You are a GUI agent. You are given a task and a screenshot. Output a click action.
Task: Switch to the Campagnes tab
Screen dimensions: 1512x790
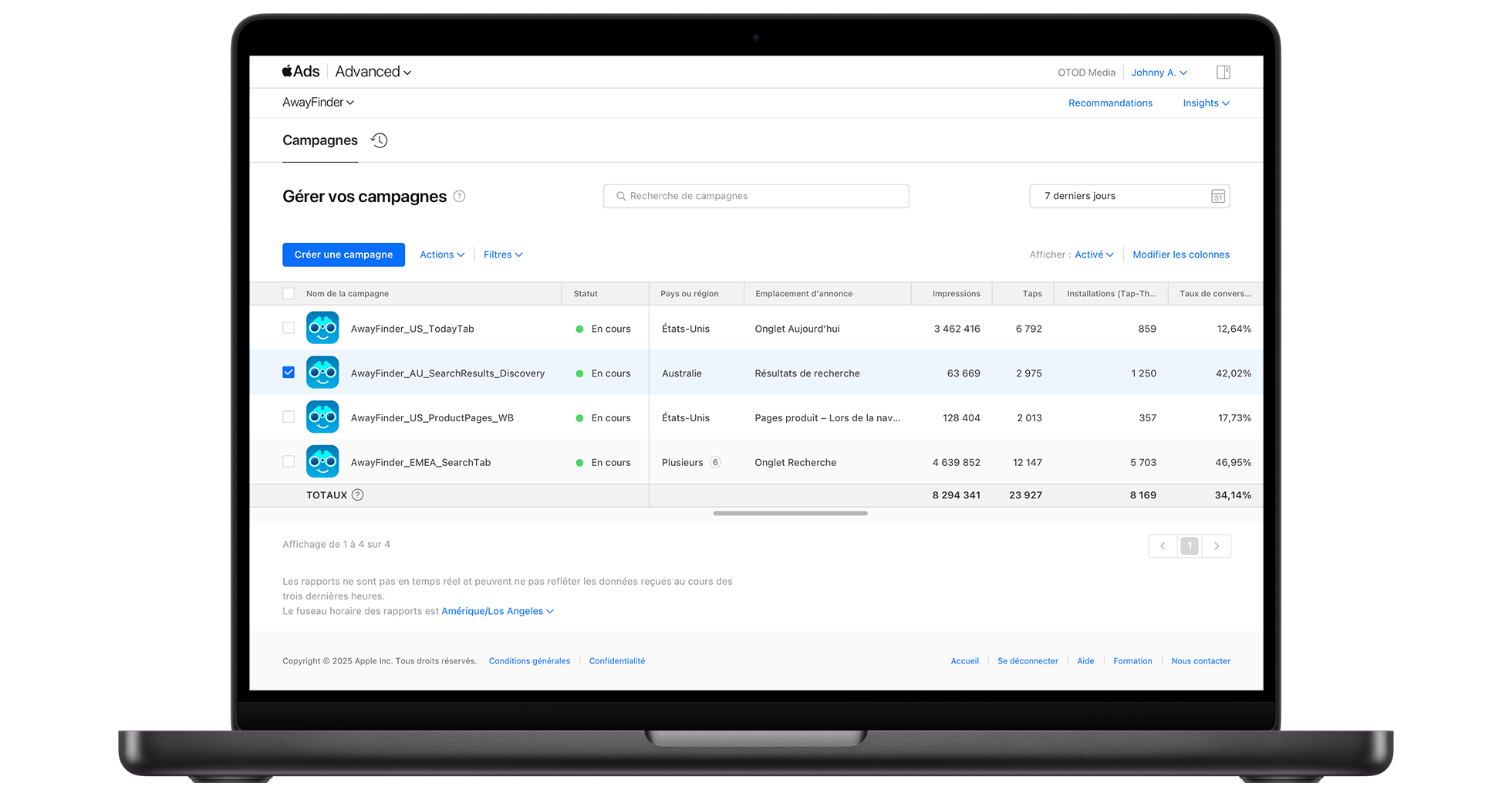point(319,140)
